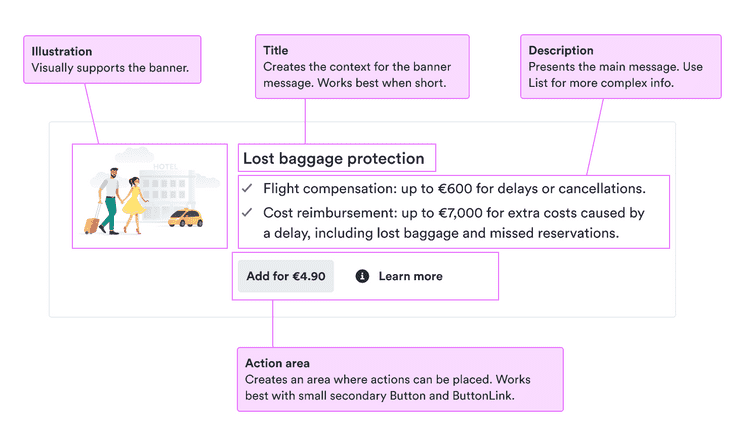Open the "Learn more" link
The height and width of the screenshot is (447, 745).
[410, 276]
